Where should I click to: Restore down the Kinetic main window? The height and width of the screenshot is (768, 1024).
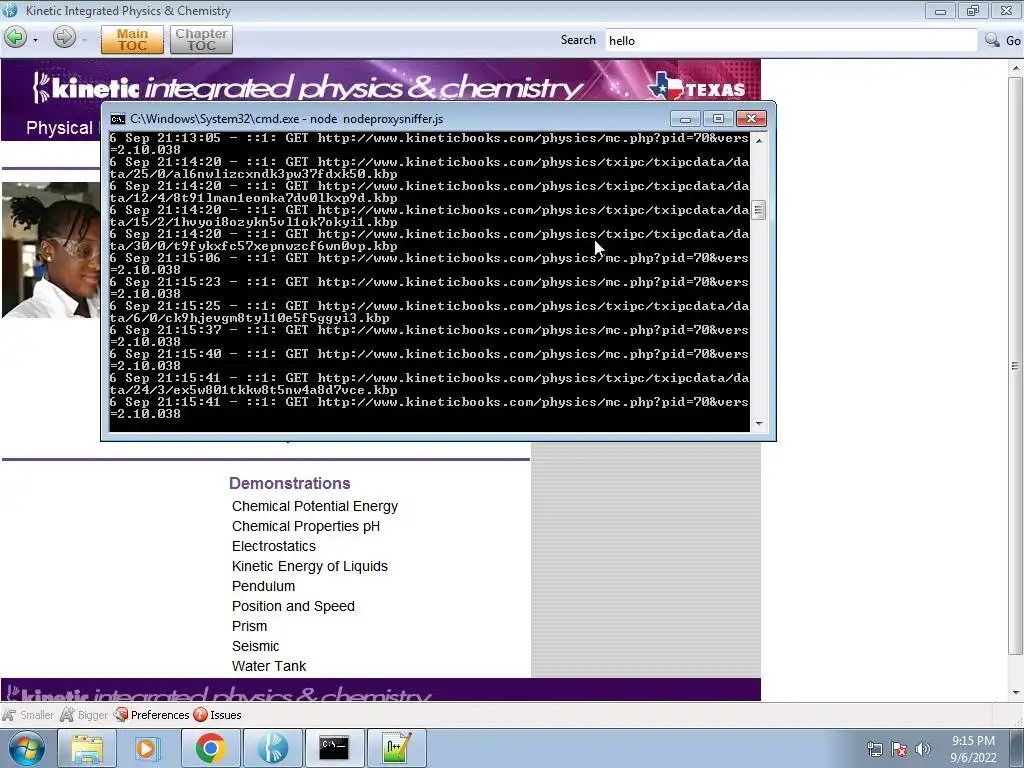(x=973, y=10)
